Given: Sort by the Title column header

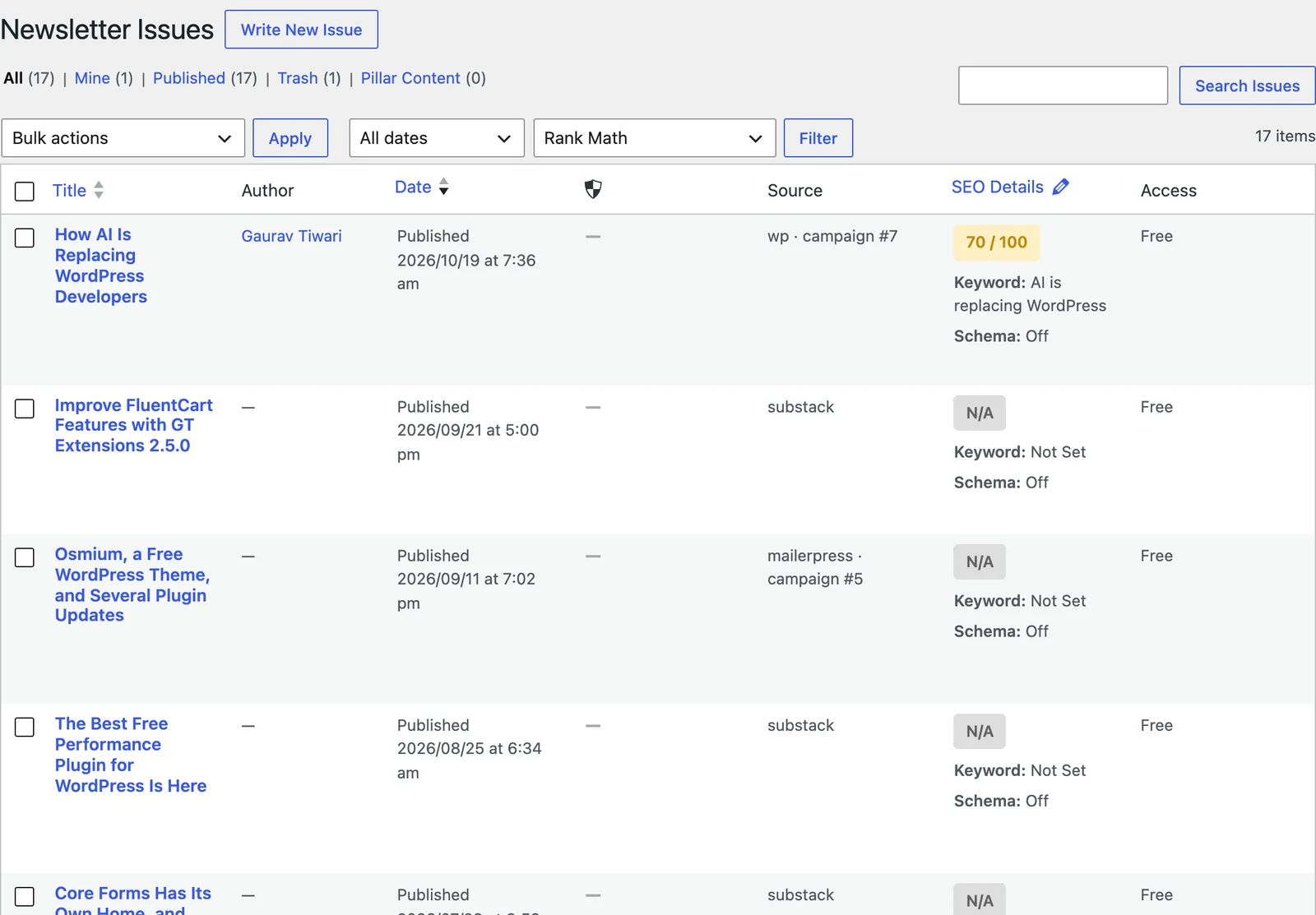Looking at the screenshot, I should click(69, 190).
